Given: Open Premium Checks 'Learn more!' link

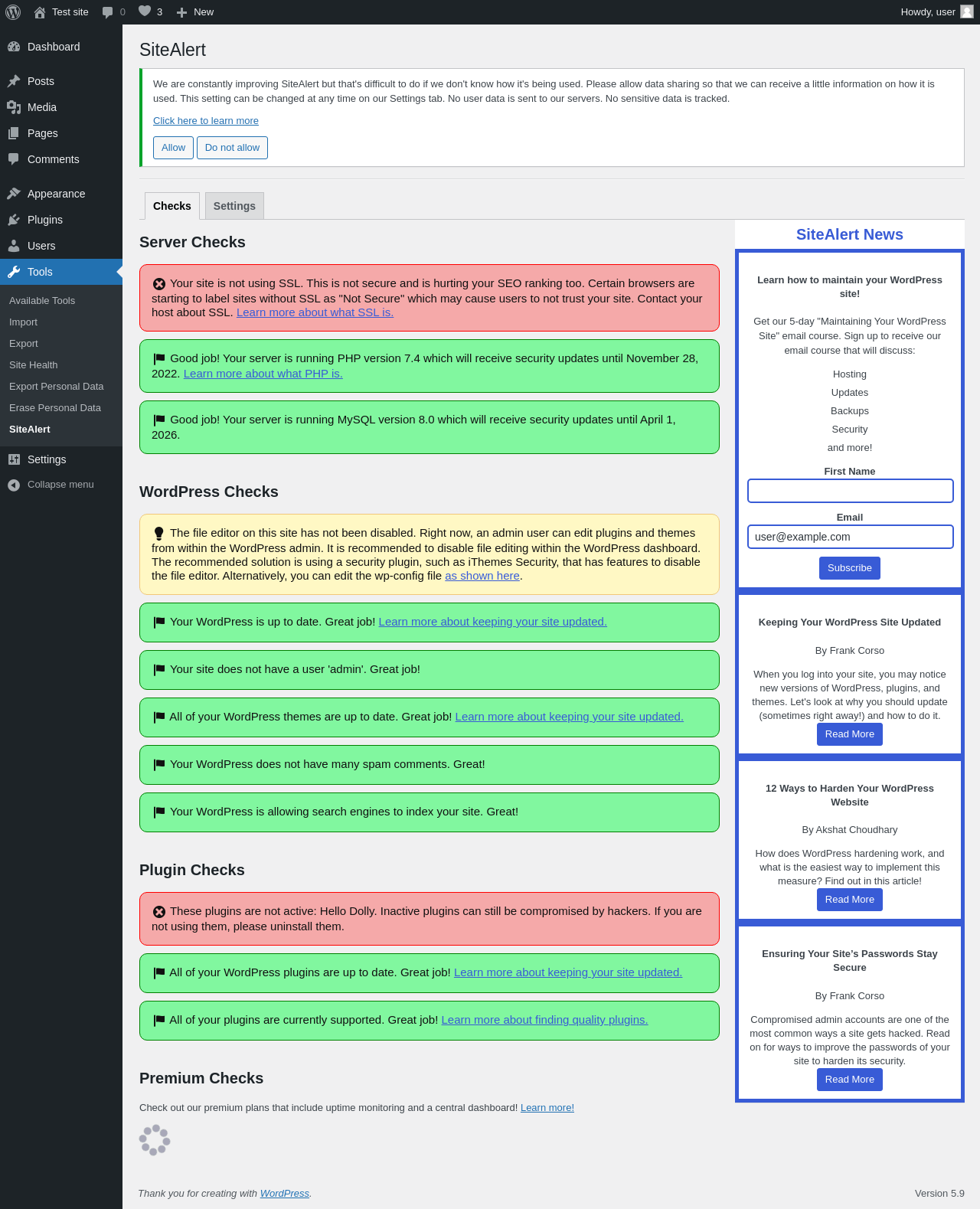Looking at the screenshot, I should [x=547, y=1108].
